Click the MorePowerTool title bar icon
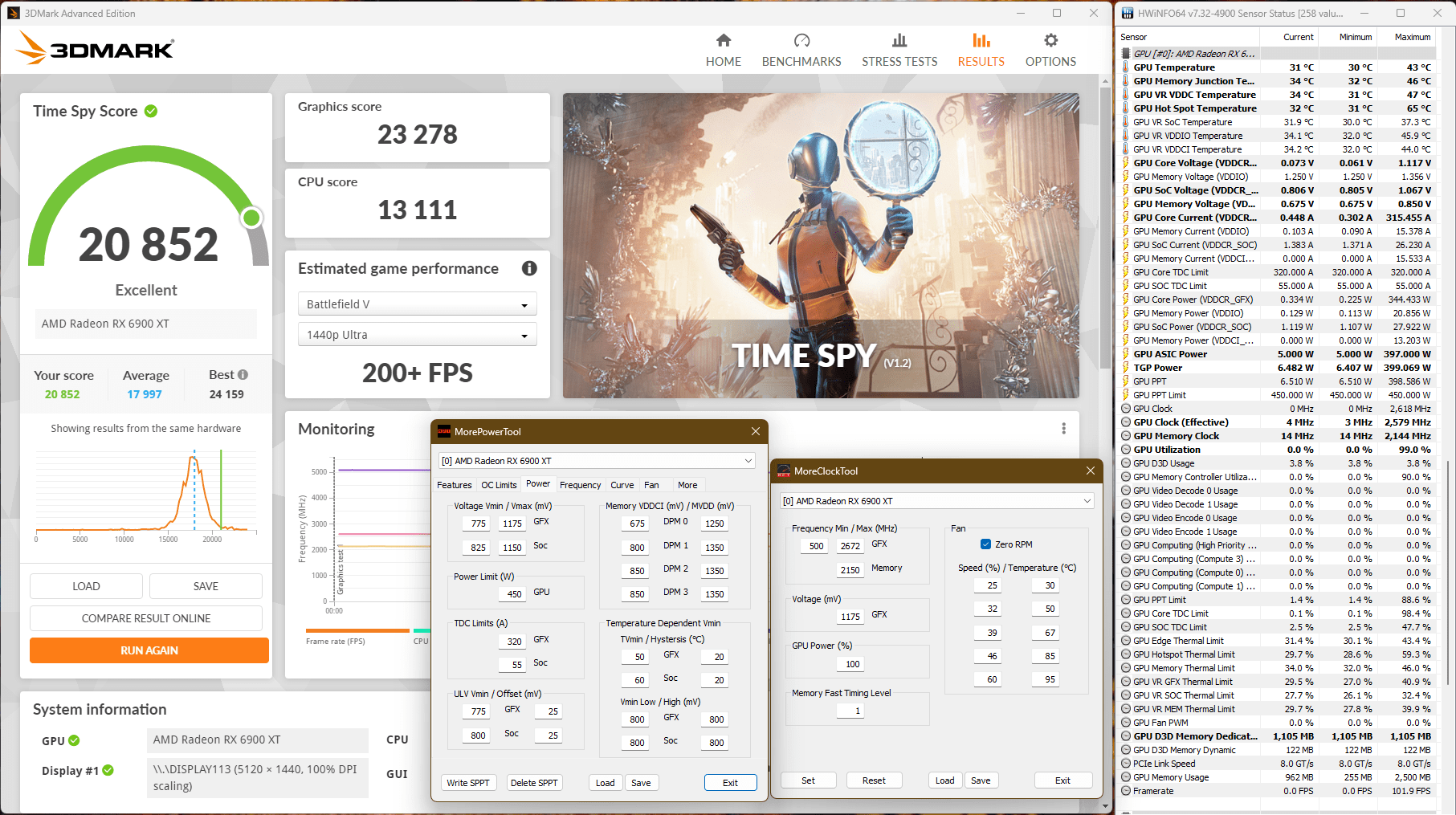This screenshot has height=815, width=1456. click(x=444, y=431)
